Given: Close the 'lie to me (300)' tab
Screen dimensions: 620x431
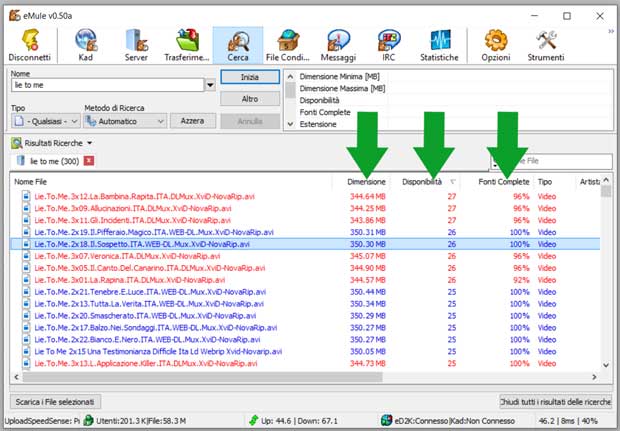Looking at the screenshot, I should (x=89, y=161).
